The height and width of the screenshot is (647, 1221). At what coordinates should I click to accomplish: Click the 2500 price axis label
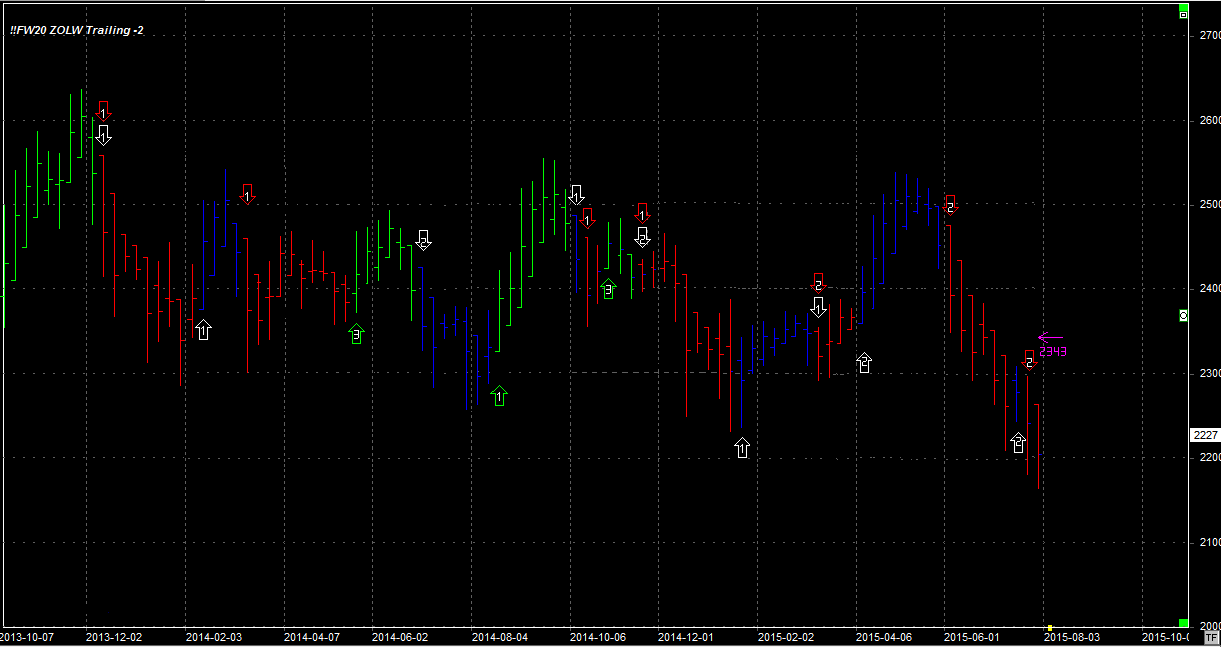[x=1209, y=204]
